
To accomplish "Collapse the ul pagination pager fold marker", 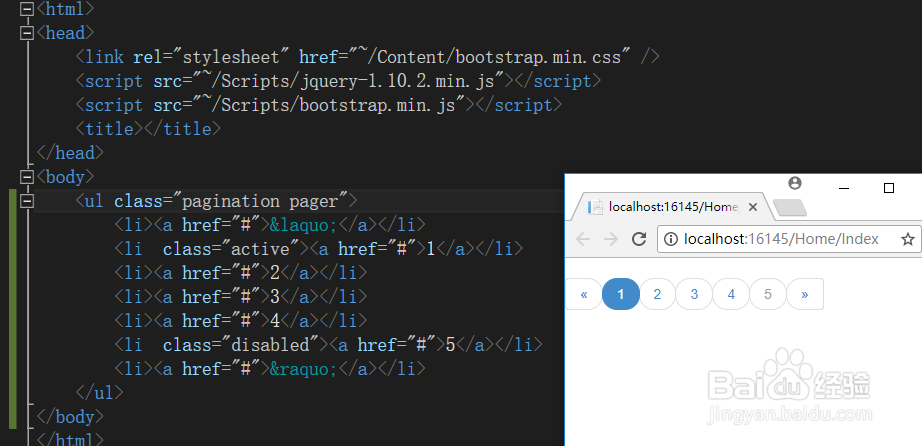I will [x=26, y=201].
